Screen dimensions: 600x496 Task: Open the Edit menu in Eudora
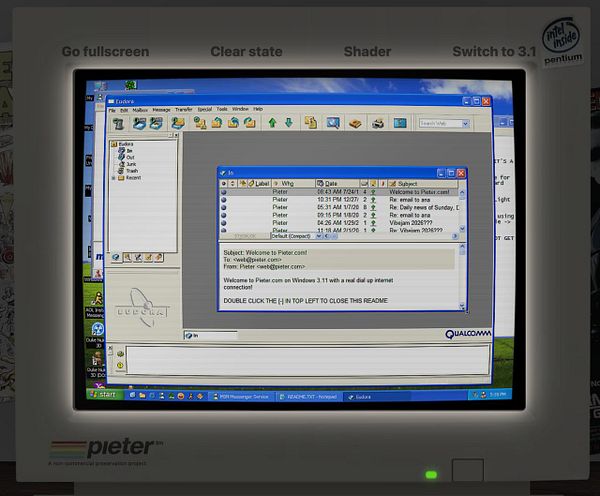(124, 110)
